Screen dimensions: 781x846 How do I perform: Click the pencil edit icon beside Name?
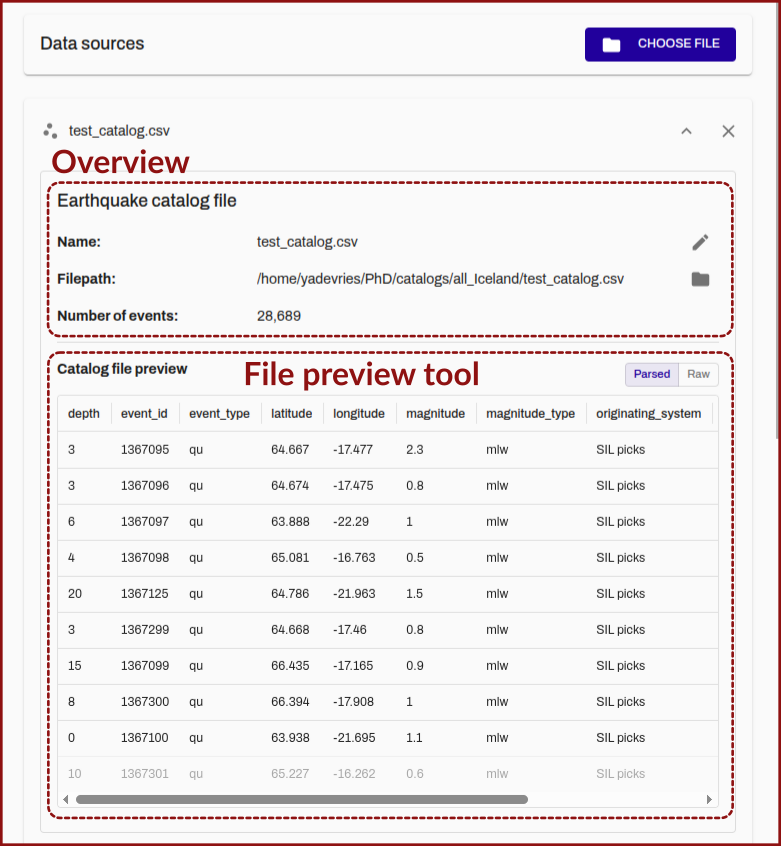(700, 242)
